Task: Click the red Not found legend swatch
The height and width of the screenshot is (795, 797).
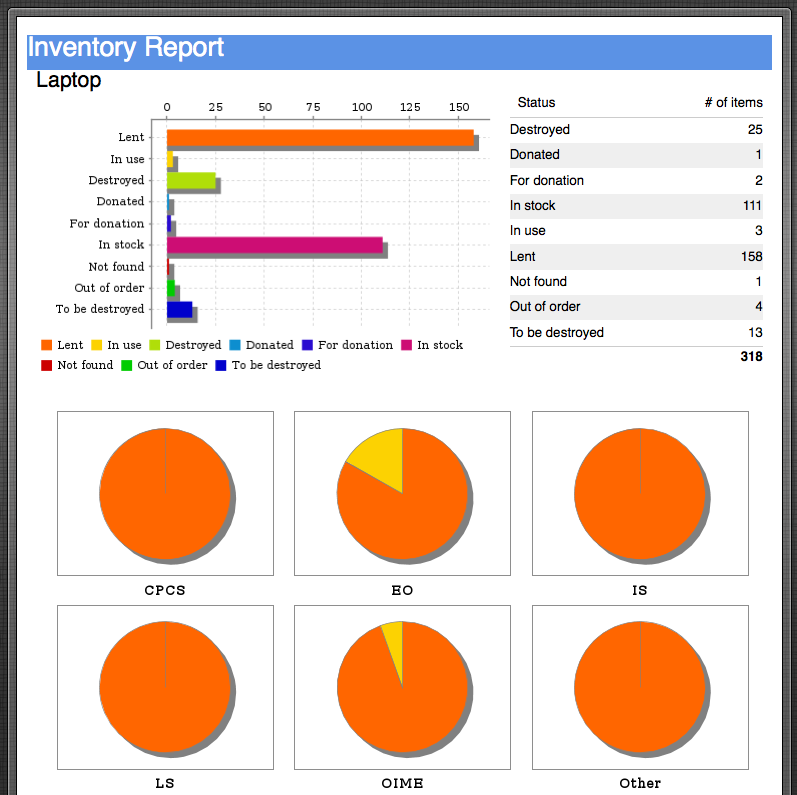Action: coord(46,365)
